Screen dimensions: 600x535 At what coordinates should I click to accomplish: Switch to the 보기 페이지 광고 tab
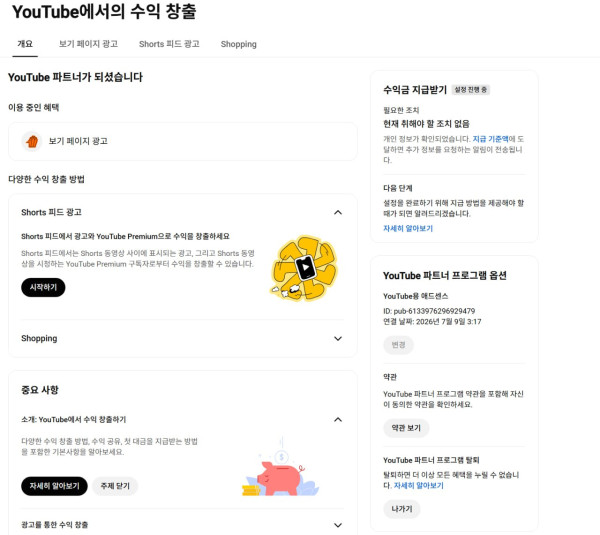(x=88, y=44)
